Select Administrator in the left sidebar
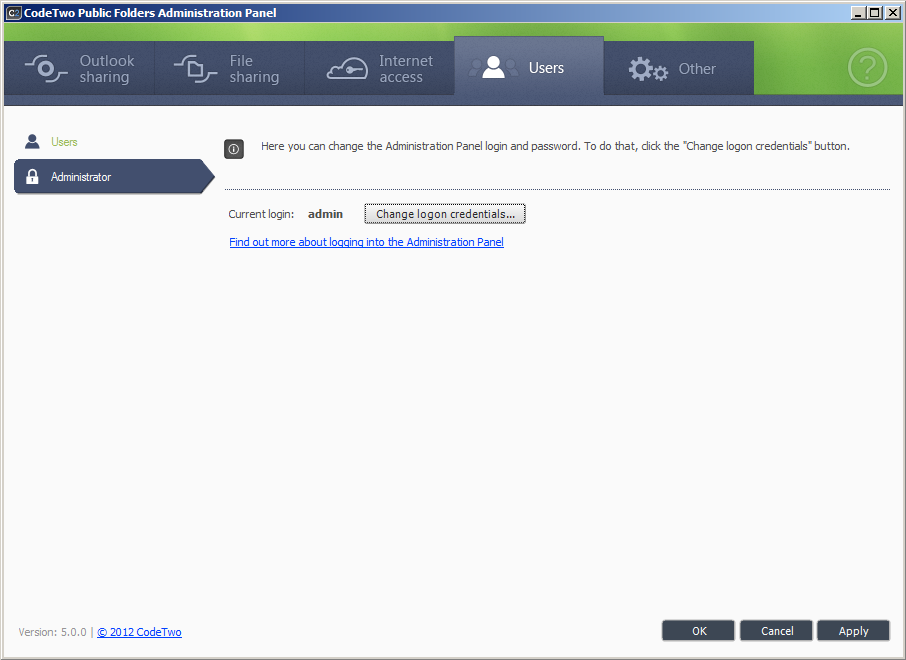Screen dimensions: 906x660 (114, 176)
